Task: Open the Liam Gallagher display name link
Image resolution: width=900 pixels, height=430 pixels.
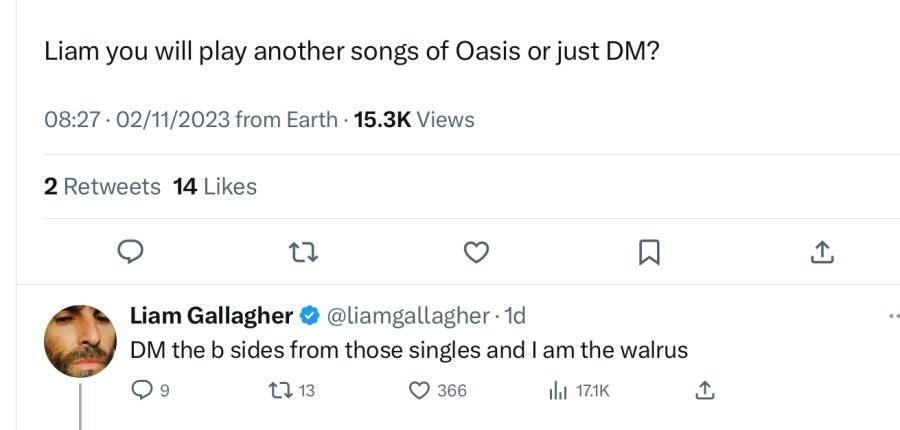Action: pos(211,316)
